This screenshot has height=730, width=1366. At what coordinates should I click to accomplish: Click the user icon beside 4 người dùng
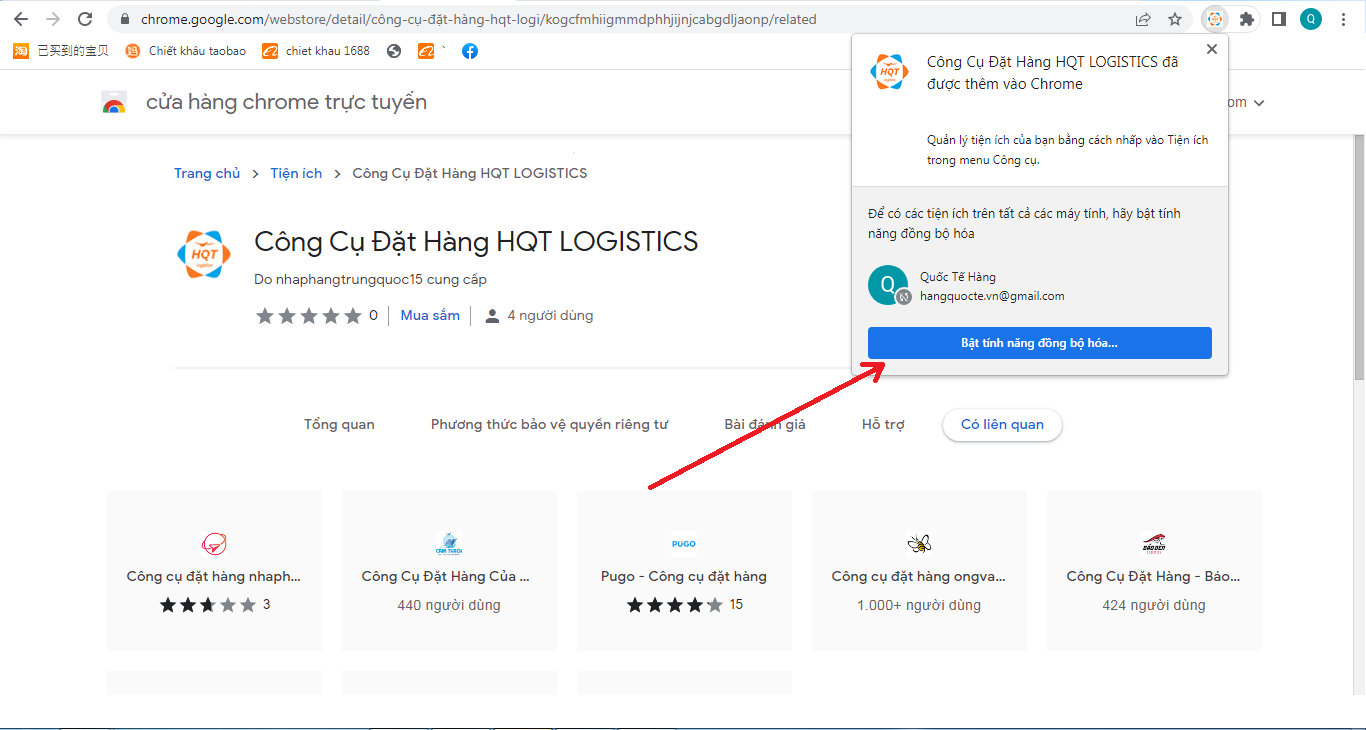tap(492, 316)
